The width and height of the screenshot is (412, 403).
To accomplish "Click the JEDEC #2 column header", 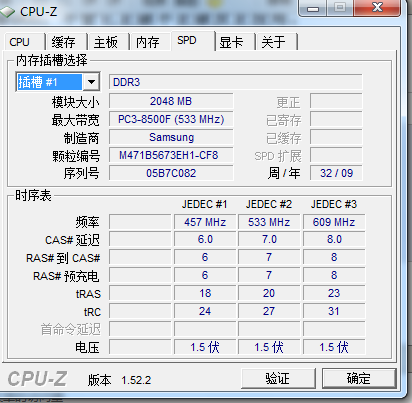I will click(x=269, y=204).
